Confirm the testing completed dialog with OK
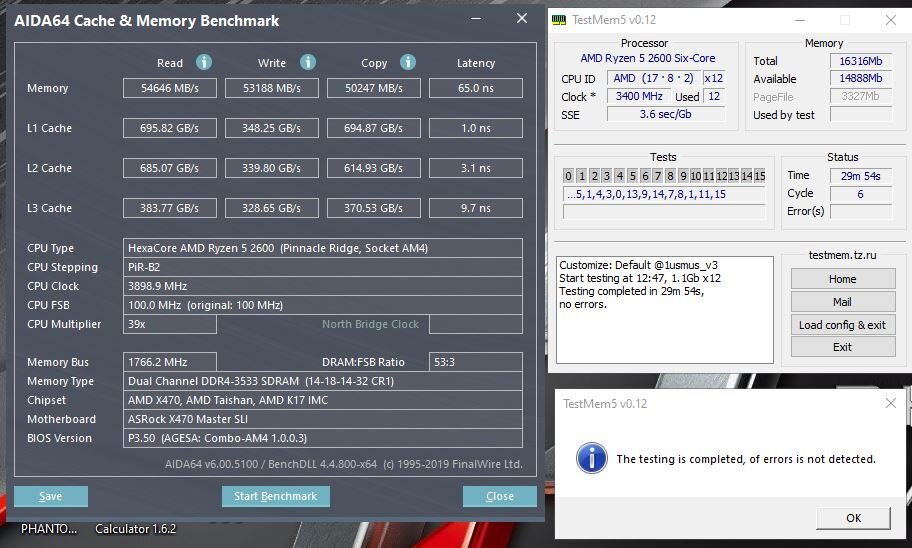912x548 pixels. click(x=853, y=518)
